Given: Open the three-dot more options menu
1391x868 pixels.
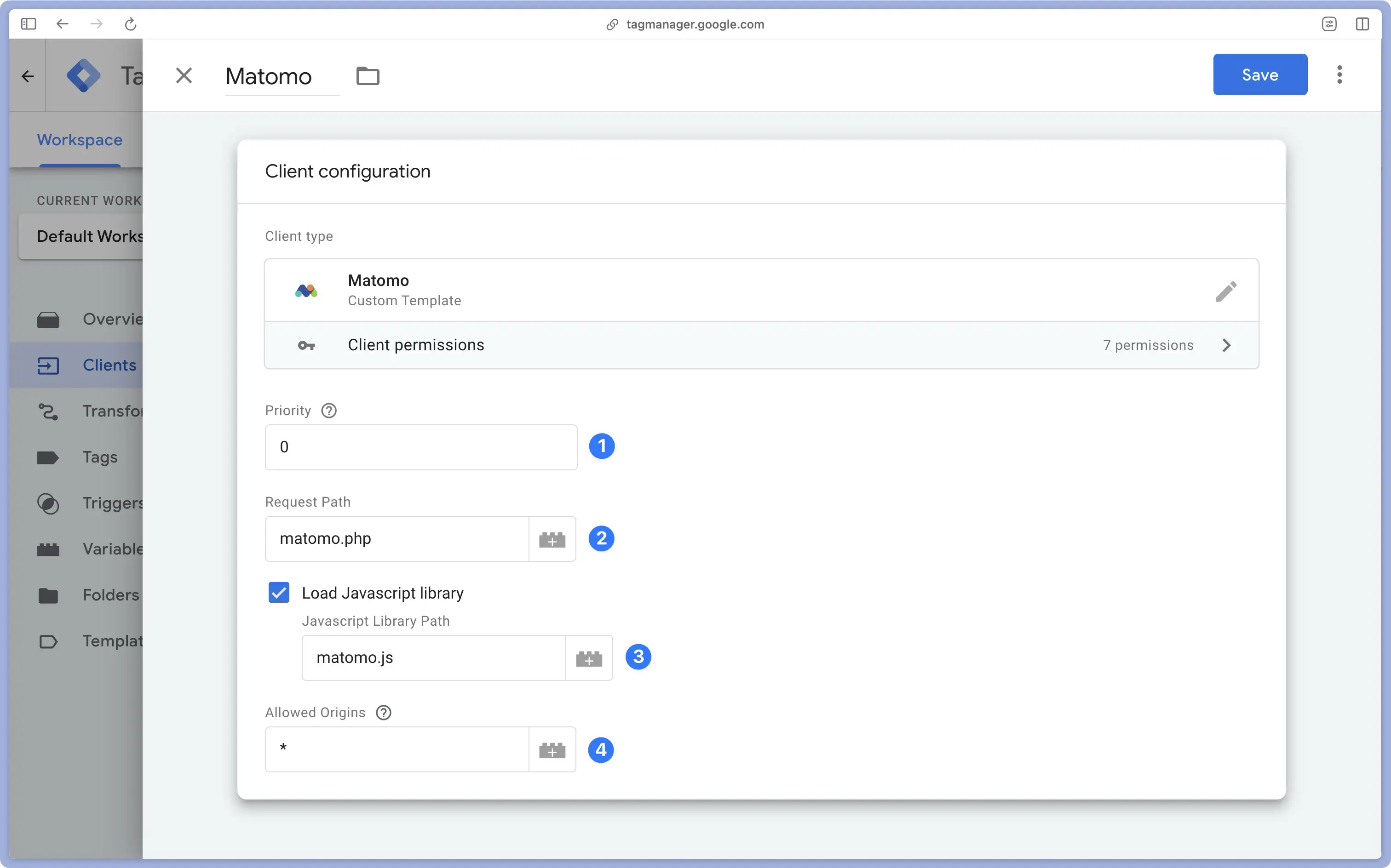Looking at the screenshot, I should click(1339, 74).
